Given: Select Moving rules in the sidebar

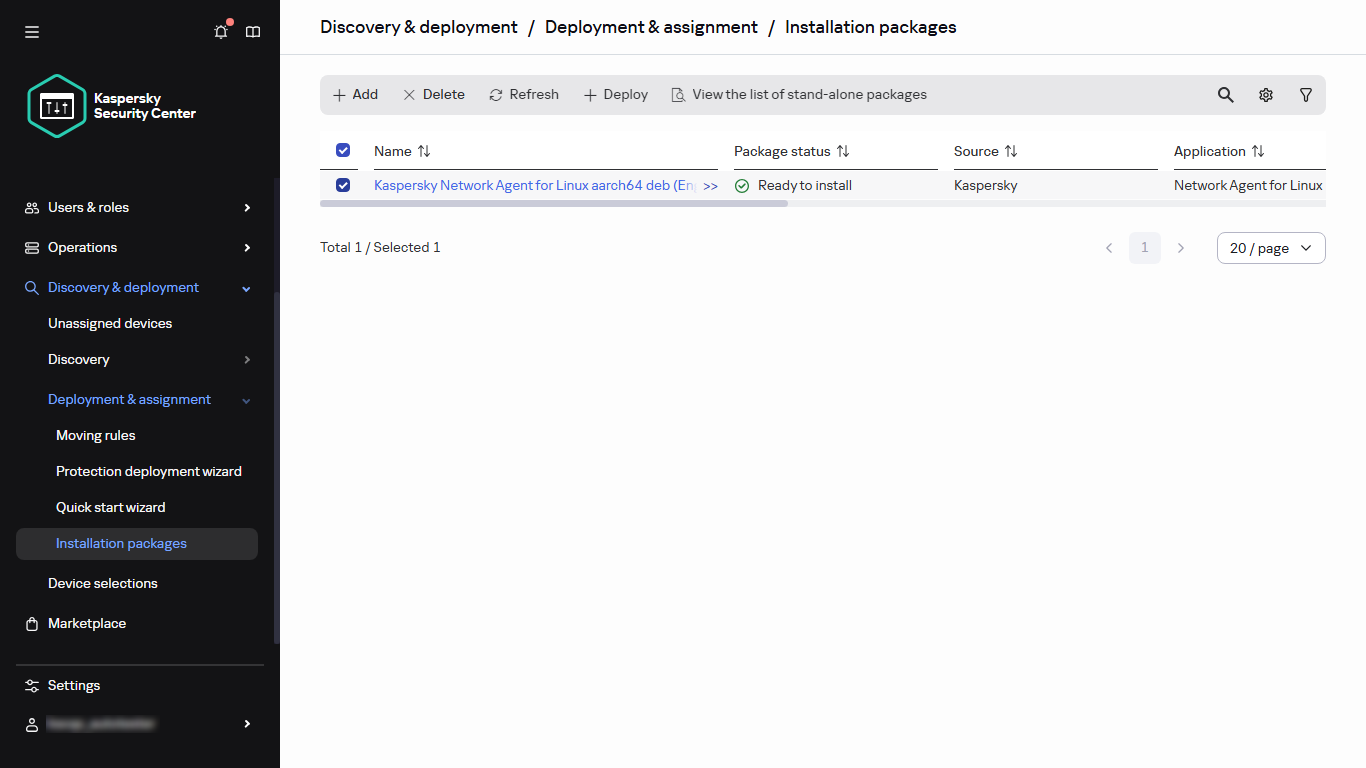Looking at the screenshot, I should (95, 435).
